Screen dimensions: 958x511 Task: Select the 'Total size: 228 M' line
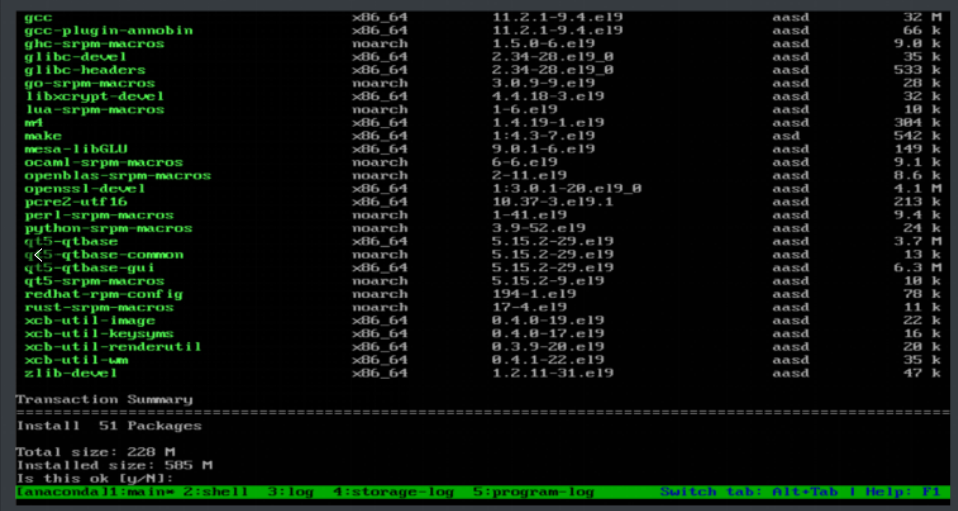click(x=96, y=452)
